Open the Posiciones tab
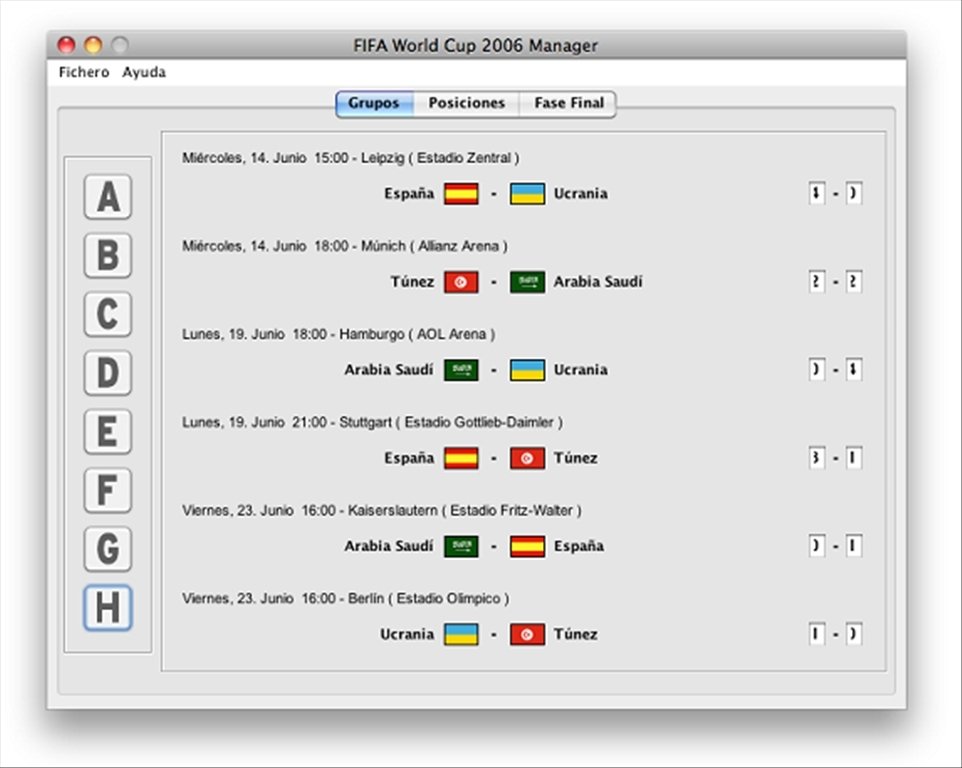This screenshot has width=962, height=768. [466, 103]
